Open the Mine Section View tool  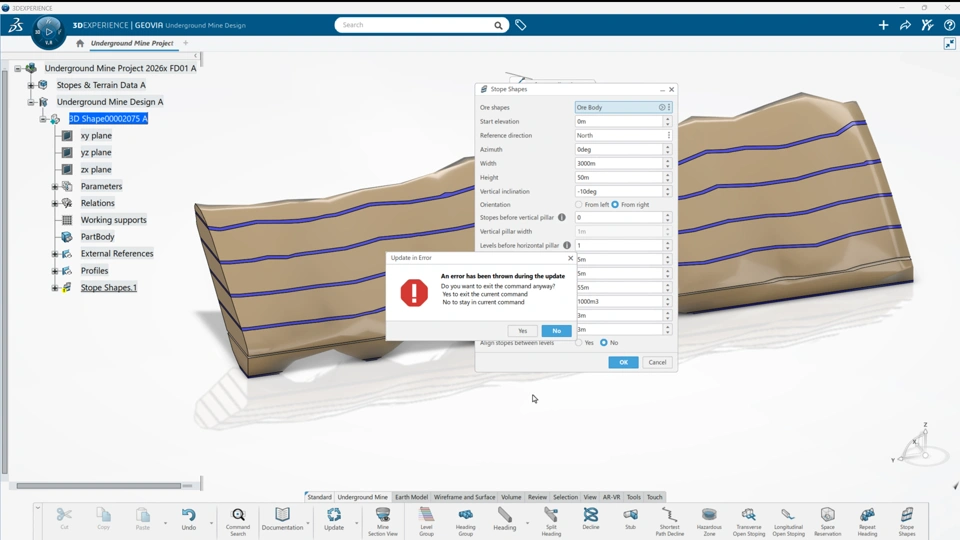click(x=383, y=522)
